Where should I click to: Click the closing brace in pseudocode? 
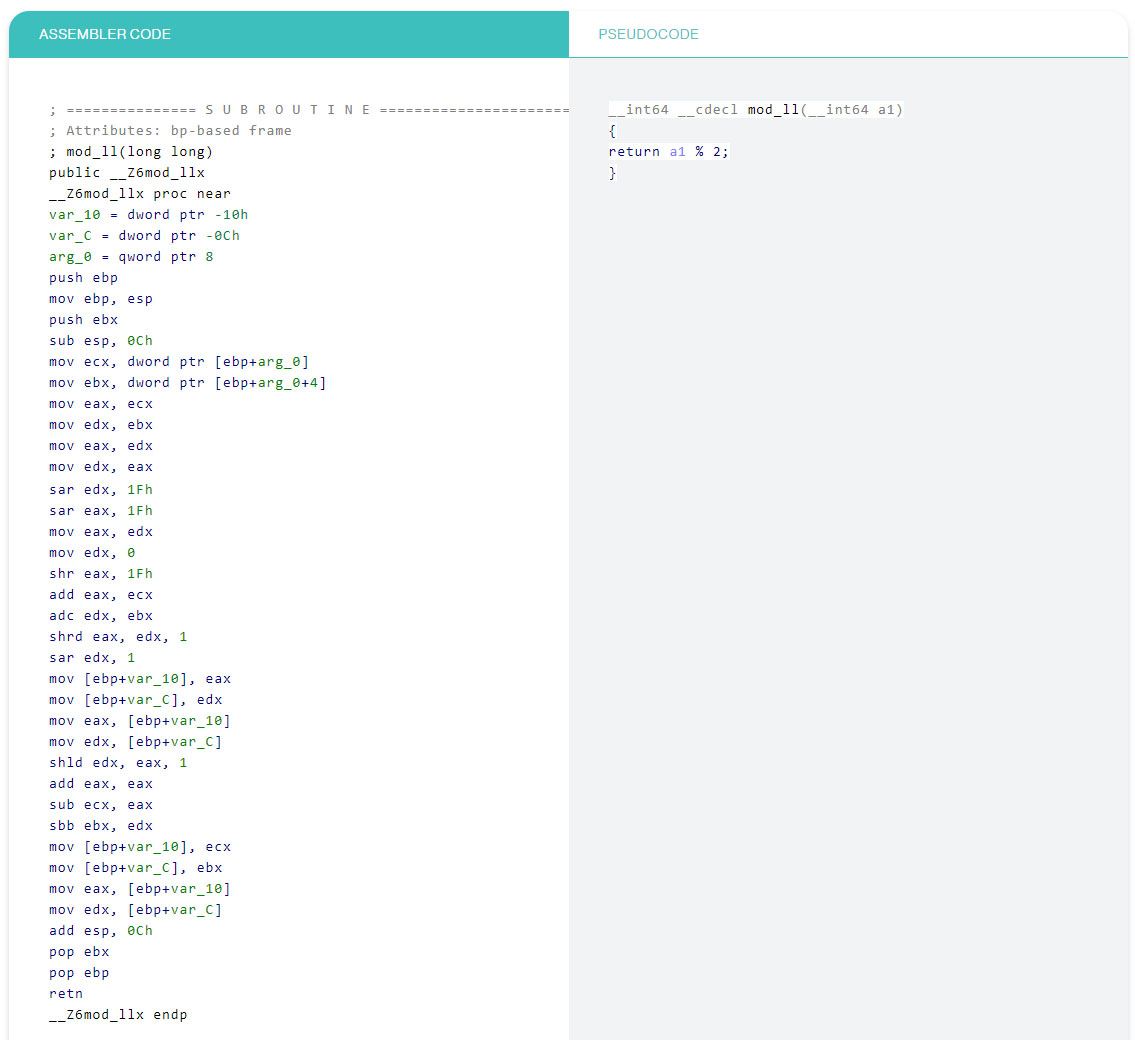(x=612, y=173)
